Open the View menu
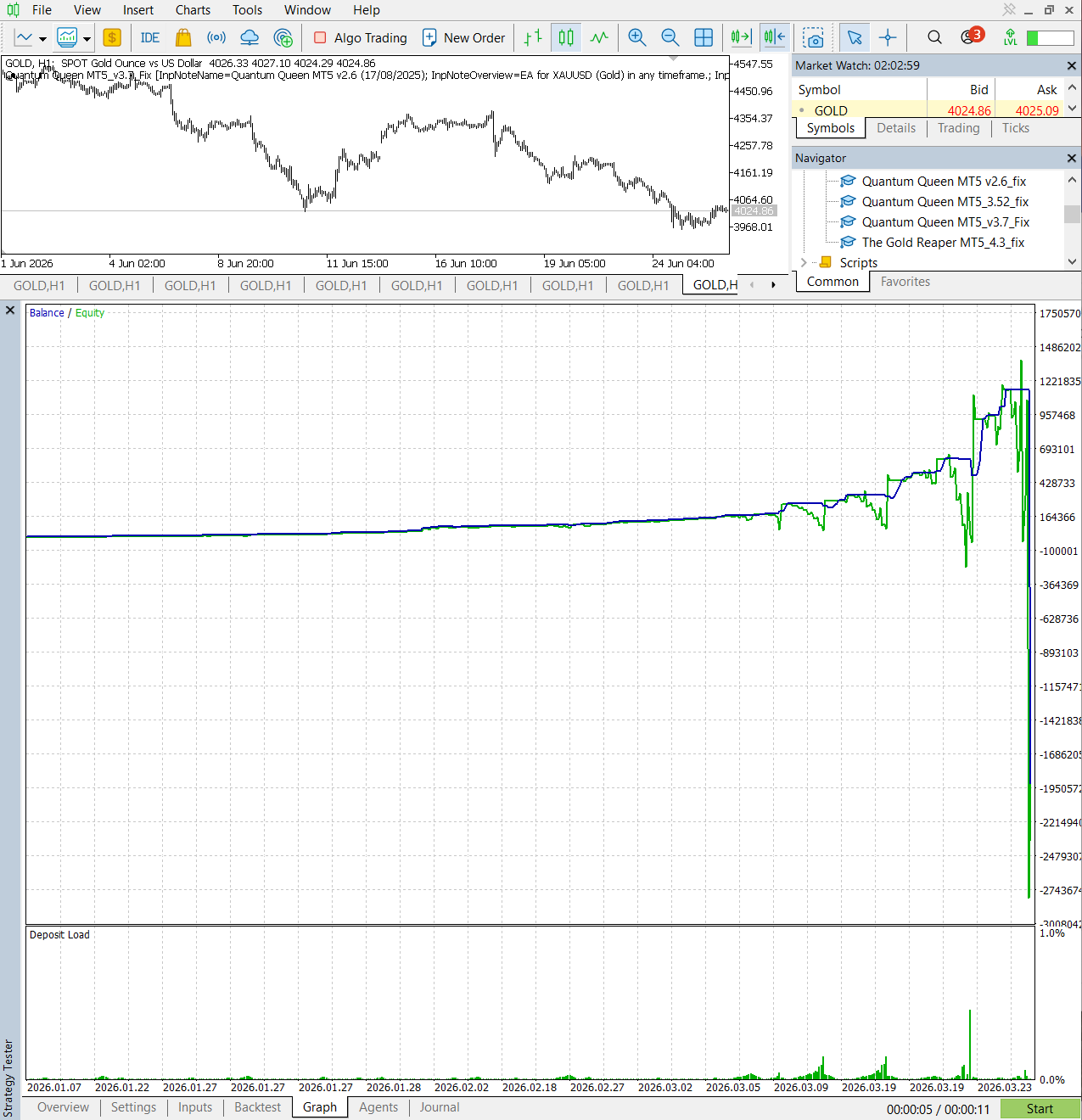The image size is (1082, 1120). (x=87, y=10)
